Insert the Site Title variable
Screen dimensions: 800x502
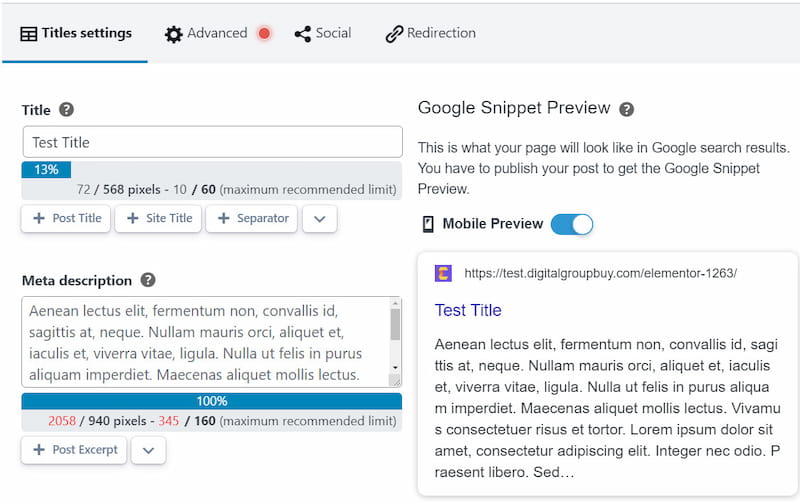[x=158, y=218]
